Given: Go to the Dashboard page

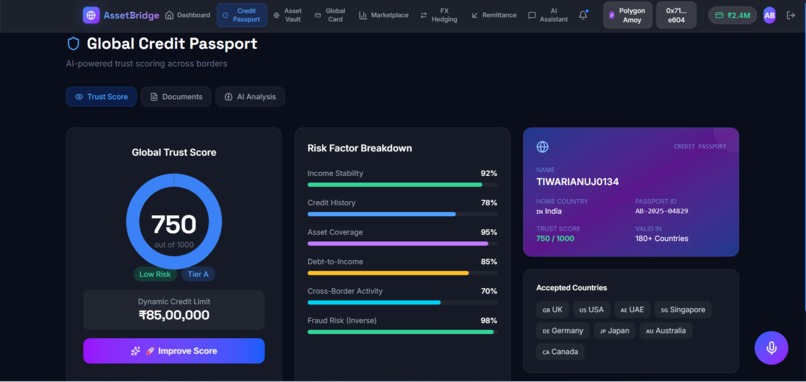Looking at the screenshot, I should 188,15.
